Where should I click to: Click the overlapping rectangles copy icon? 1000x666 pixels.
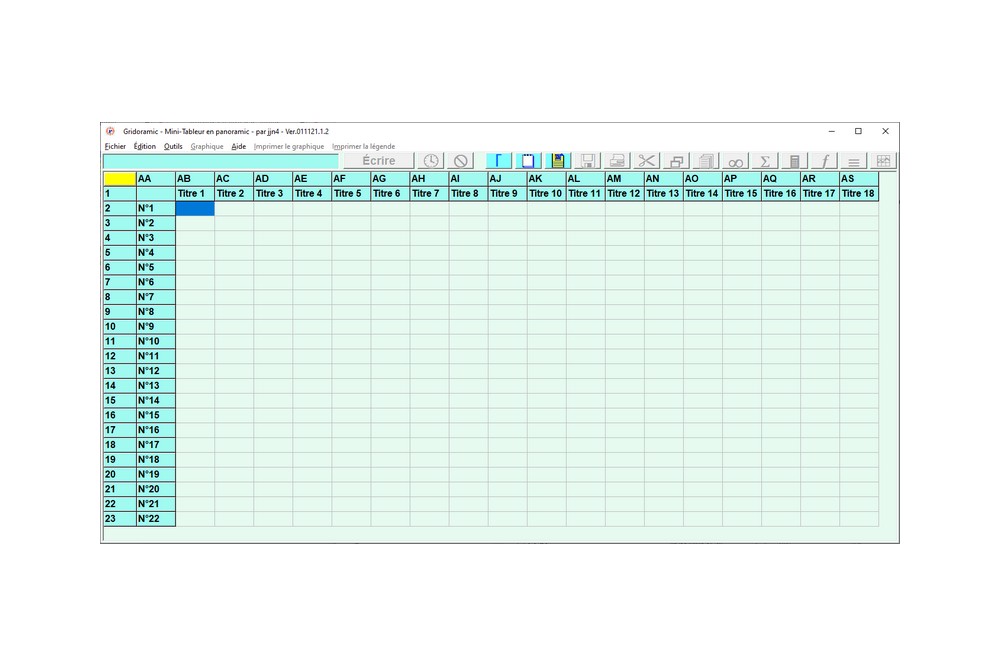pos(676,161)
